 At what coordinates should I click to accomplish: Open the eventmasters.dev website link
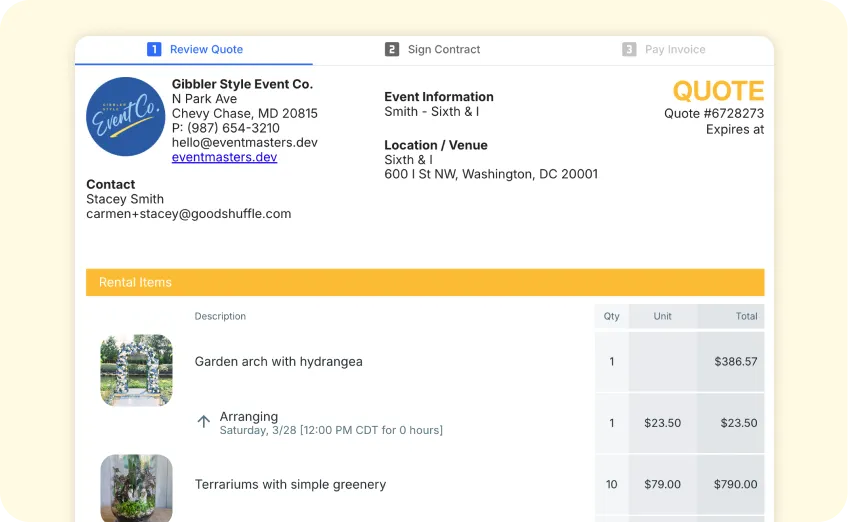[x=224, y=157]
